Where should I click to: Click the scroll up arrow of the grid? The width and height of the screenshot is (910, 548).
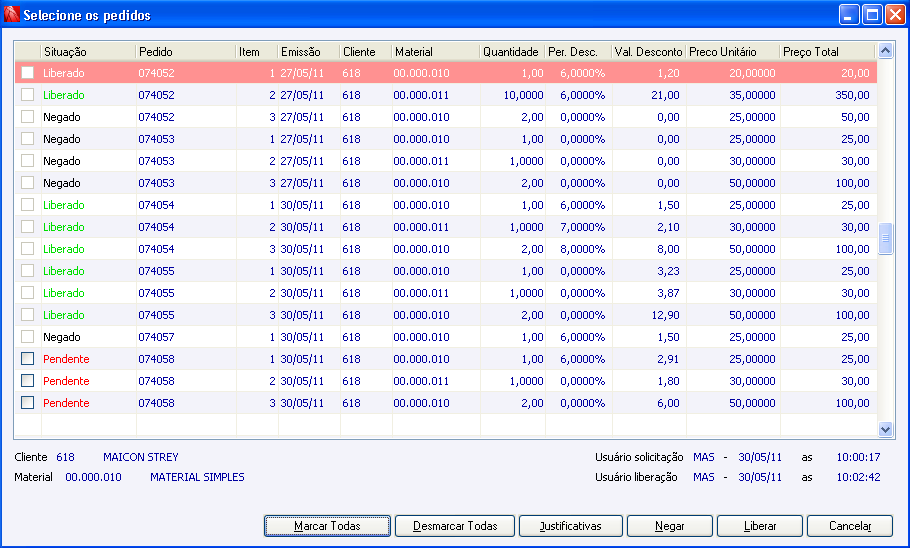click(885, 51)
